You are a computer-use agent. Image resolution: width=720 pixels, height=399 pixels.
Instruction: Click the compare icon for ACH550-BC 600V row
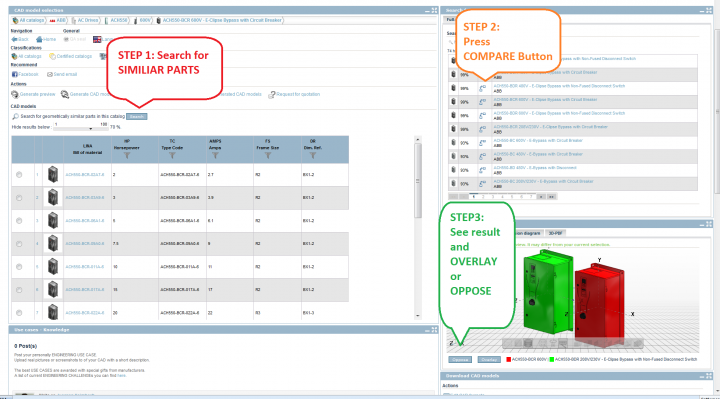pyautogui.click(x=482, y=143)
